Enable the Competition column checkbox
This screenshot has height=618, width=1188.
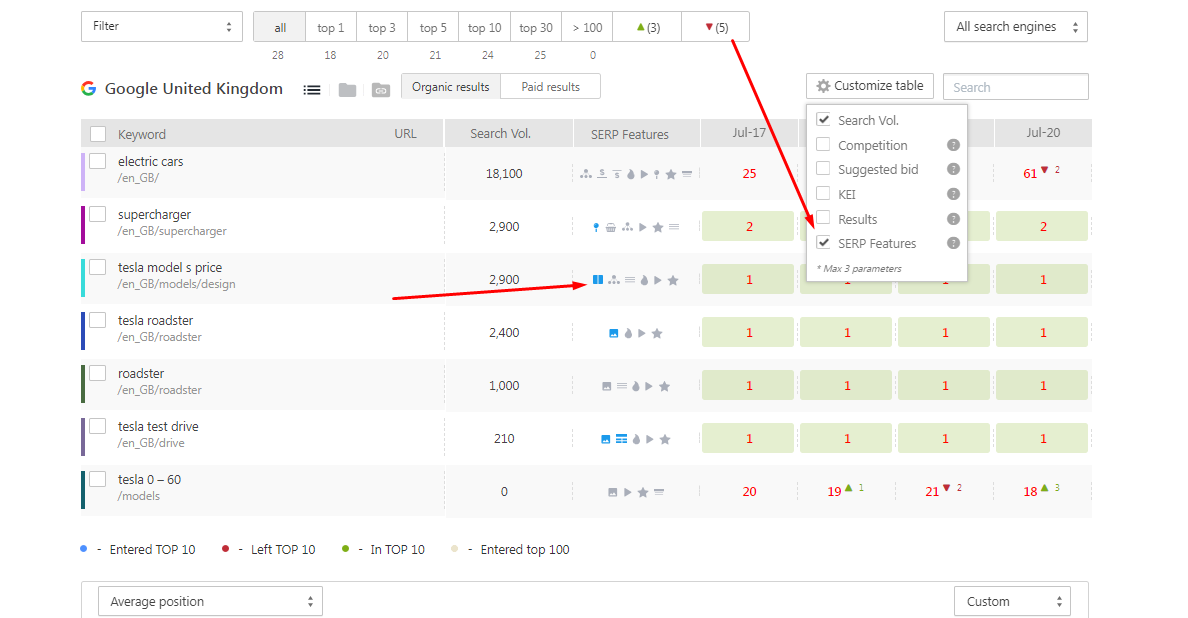pos(823,144)
